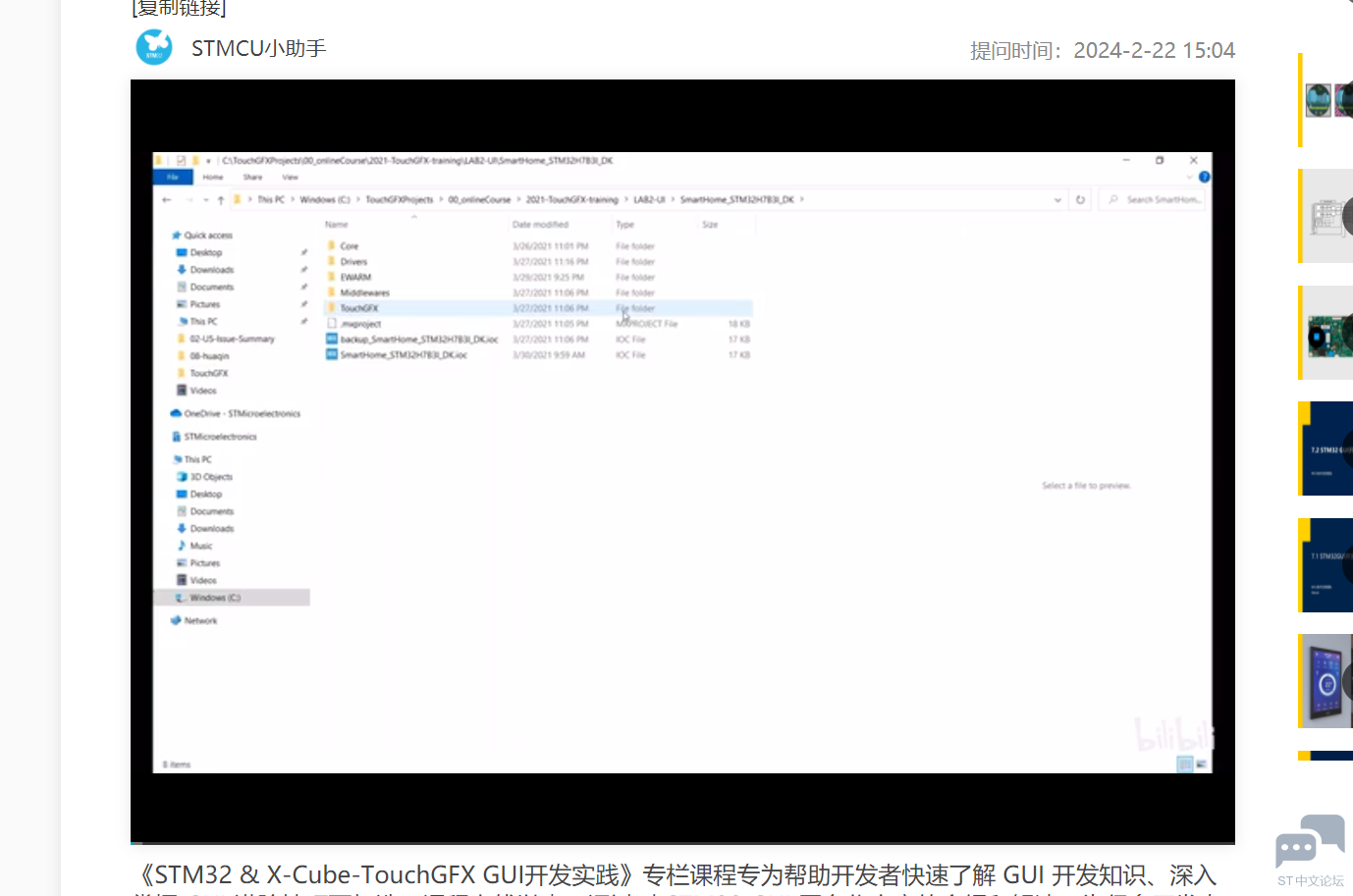The height and width of the screenshot is (896, 1353).
Task: Open the sidebar thumbnail labeled 7.1 STM32U
Action: (x=1327, y=565)
